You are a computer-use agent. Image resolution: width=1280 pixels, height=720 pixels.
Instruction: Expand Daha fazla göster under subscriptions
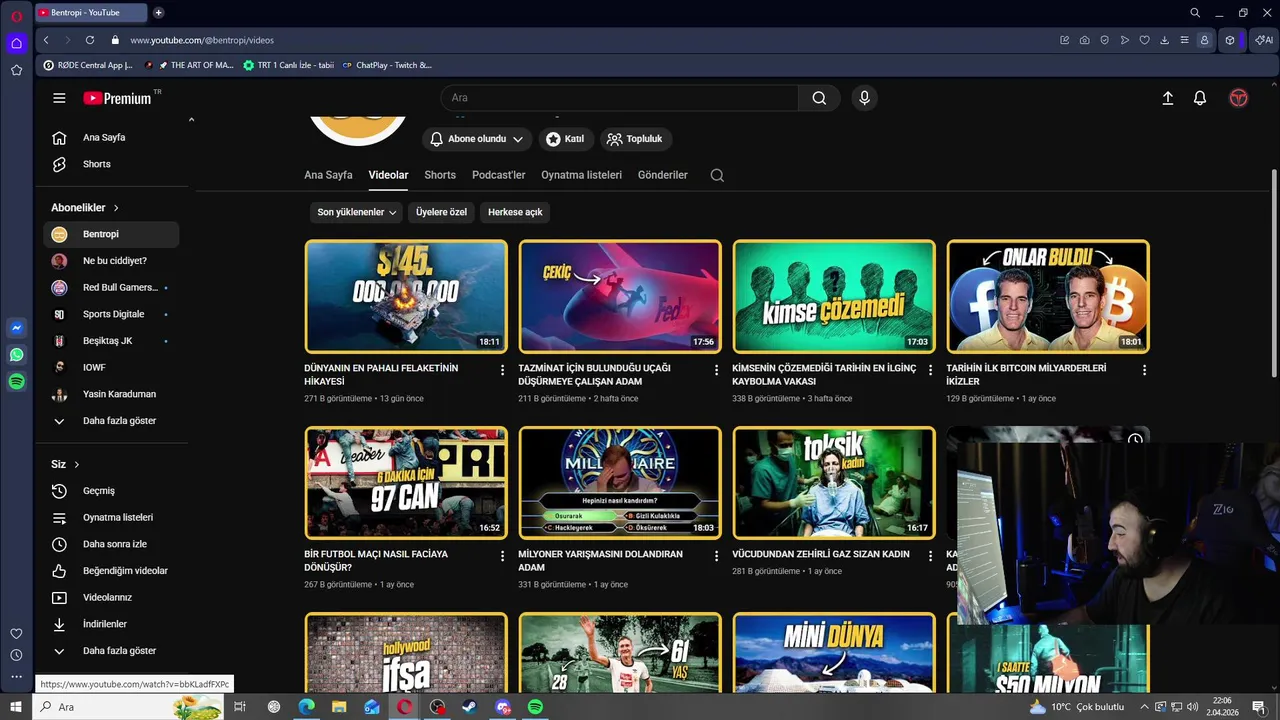pyautogui.click(x=110, y=421)
